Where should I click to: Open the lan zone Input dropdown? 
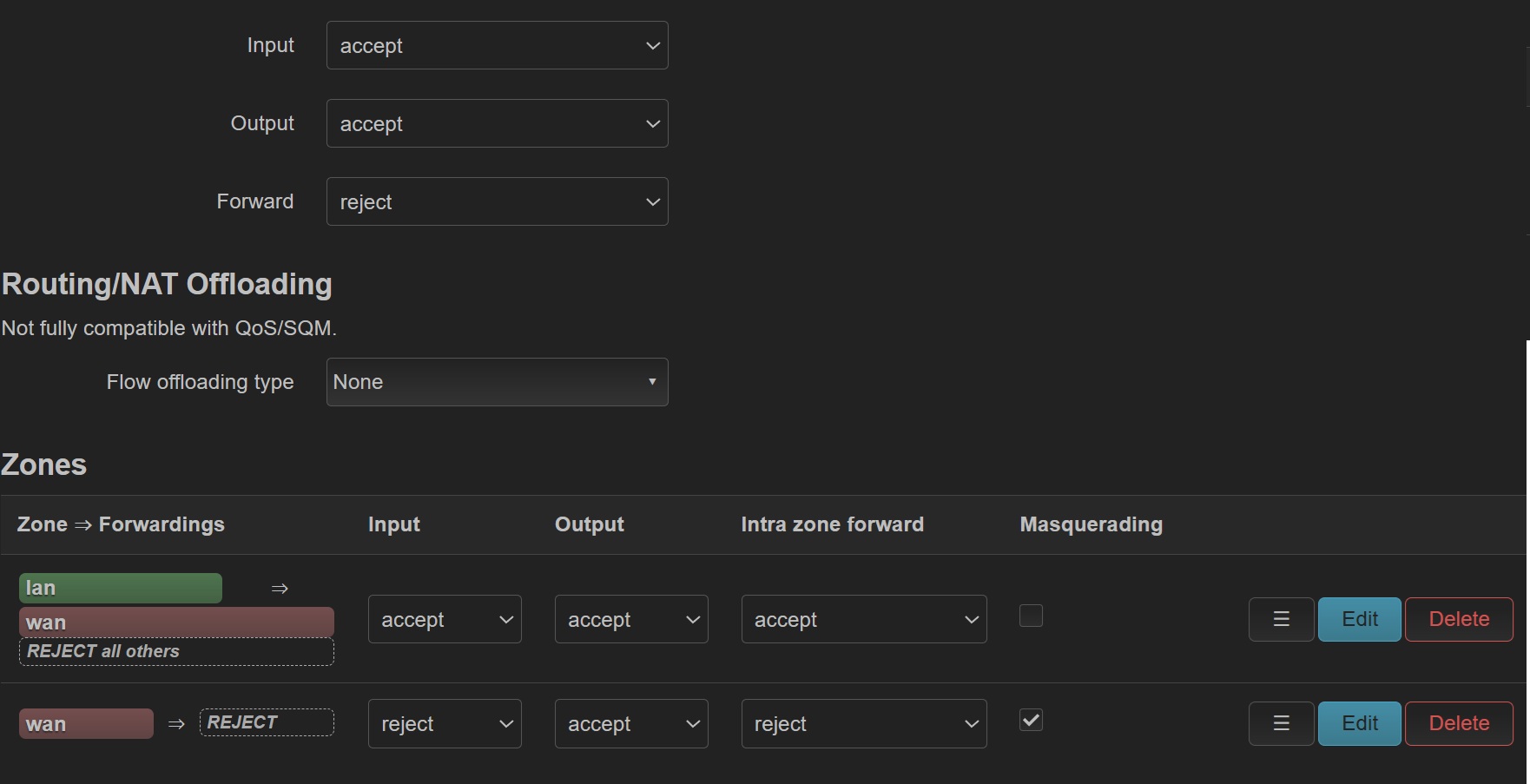tap(444, 619)
